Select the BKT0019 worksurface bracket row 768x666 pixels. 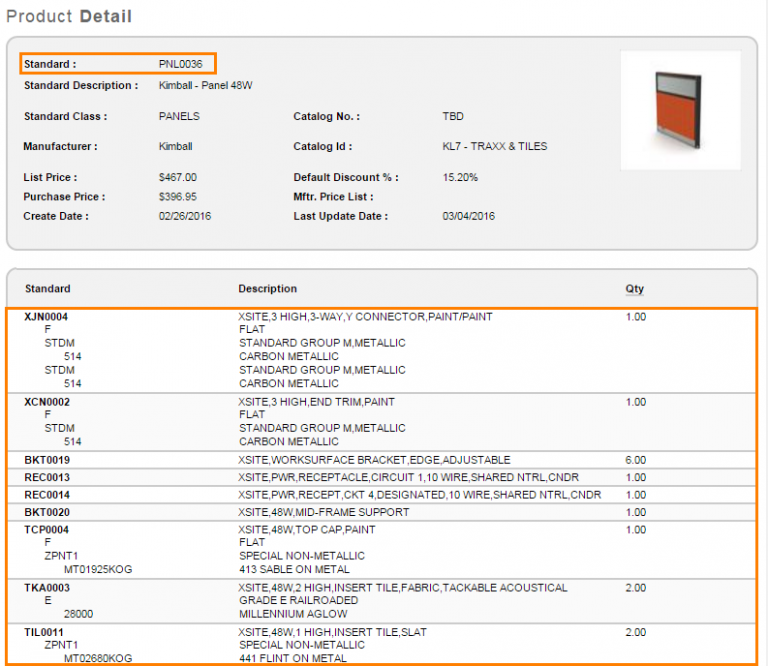point(47,460)
